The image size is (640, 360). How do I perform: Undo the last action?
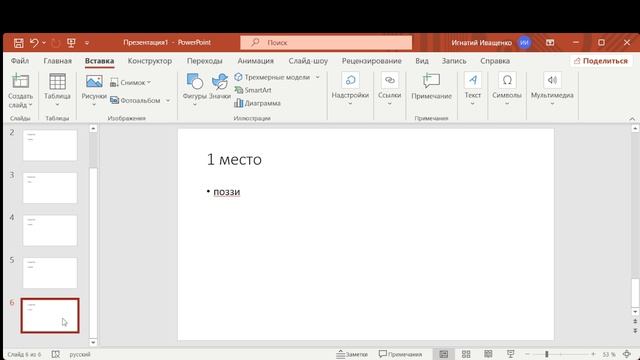click(34, 42)
